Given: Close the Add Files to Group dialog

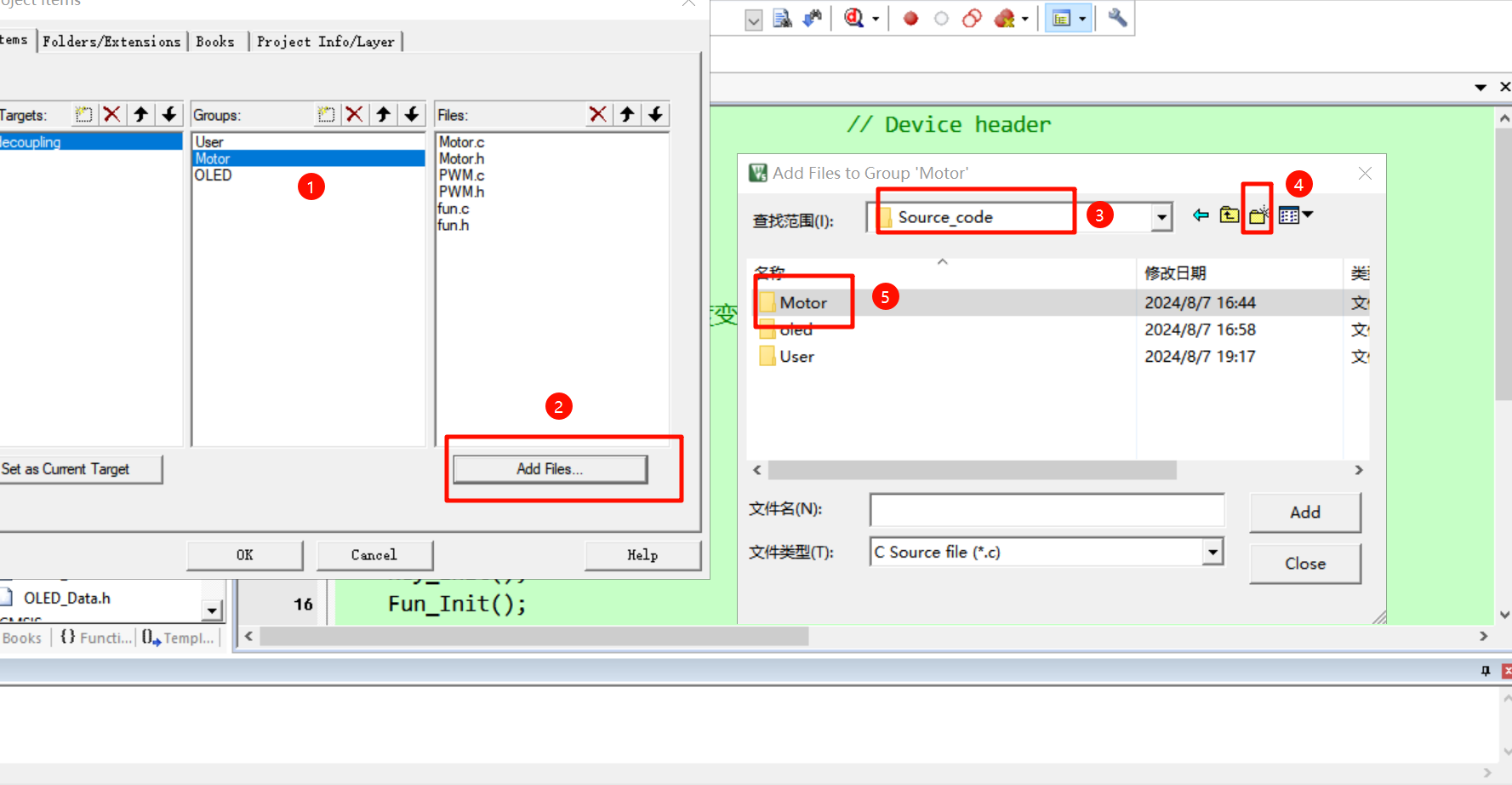Looking at the screenshot, I should pos(1365,173).
